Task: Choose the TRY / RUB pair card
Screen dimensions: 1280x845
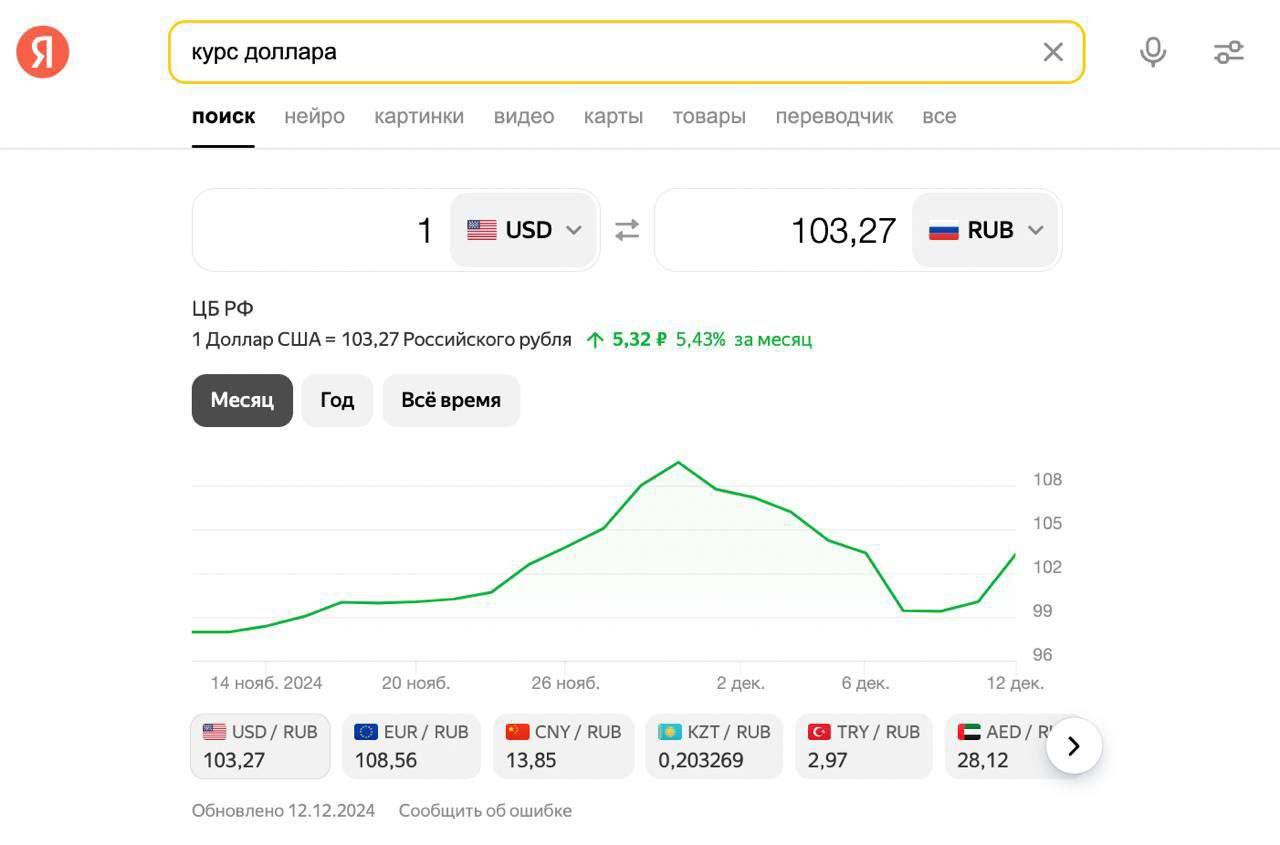Action: pyautogui.click(x=864, y=746)
